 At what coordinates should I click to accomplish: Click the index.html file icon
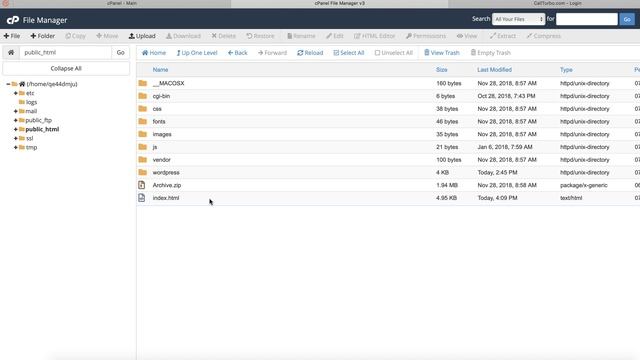pos(142,198)
